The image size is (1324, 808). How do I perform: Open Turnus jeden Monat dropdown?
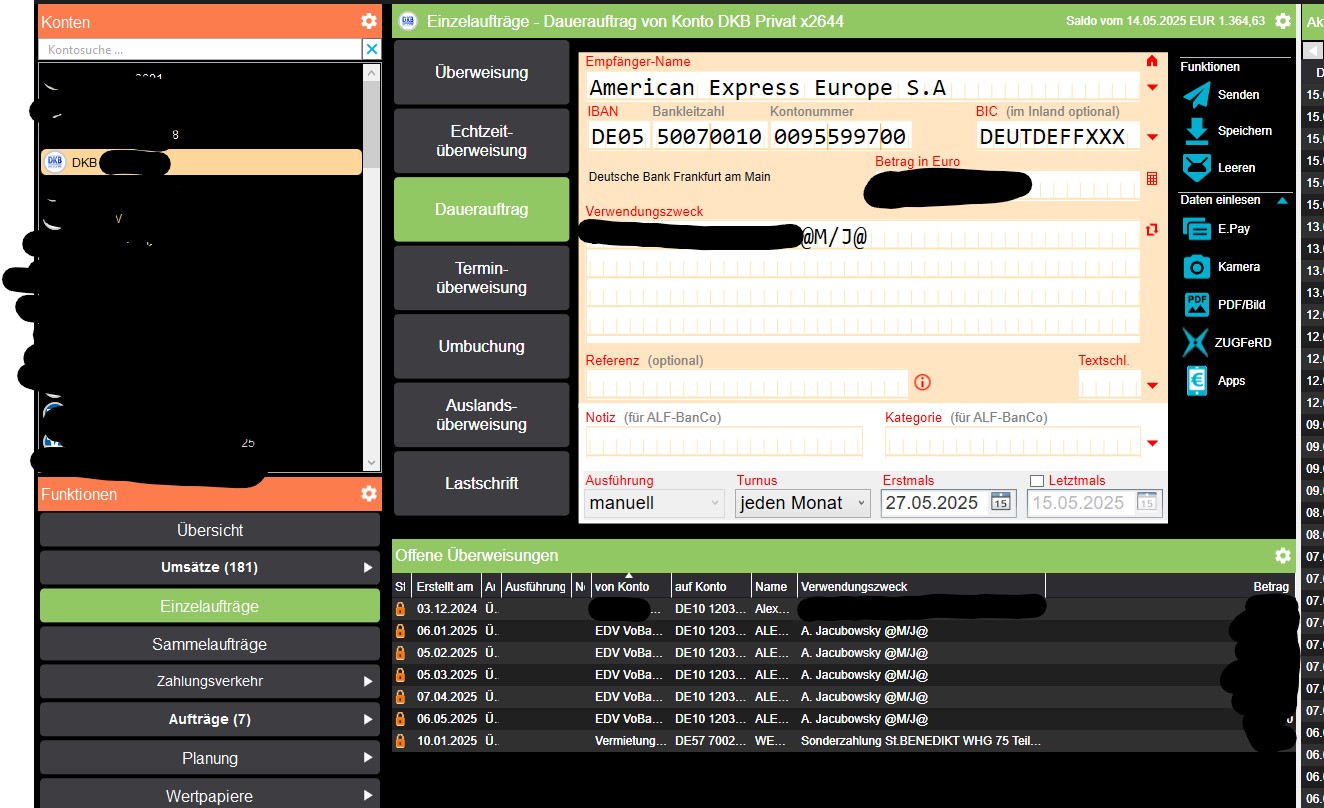[803, 503]
